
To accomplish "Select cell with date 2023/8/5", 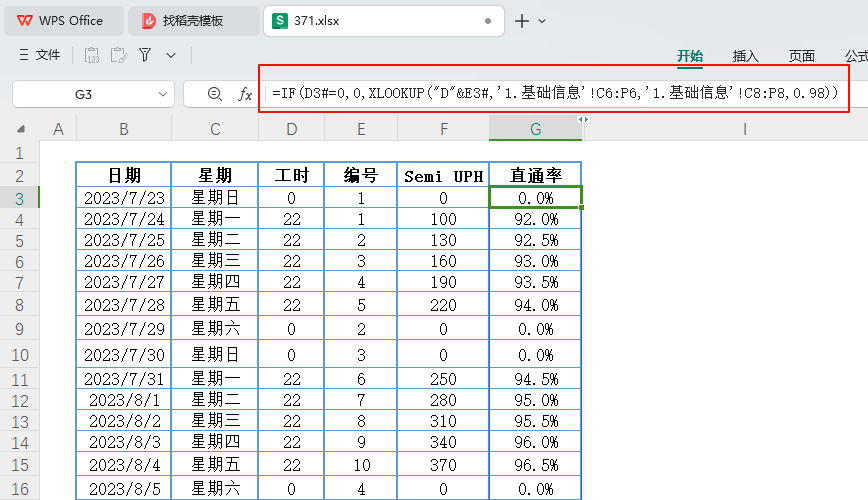I will [x=123, y=489].
